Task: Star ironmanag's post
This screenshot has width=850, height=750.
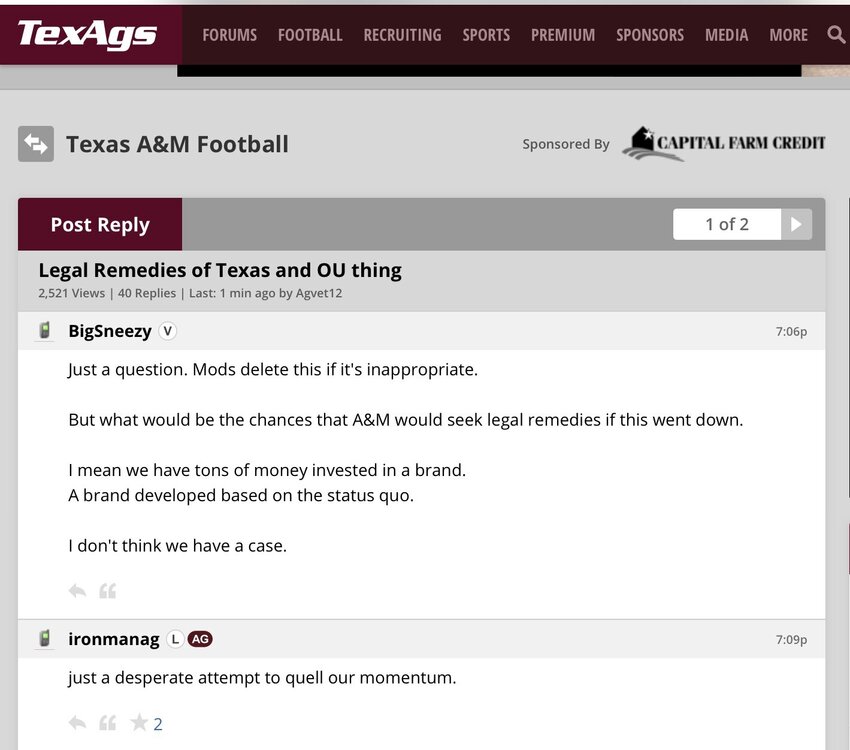Action: point(139,723)
